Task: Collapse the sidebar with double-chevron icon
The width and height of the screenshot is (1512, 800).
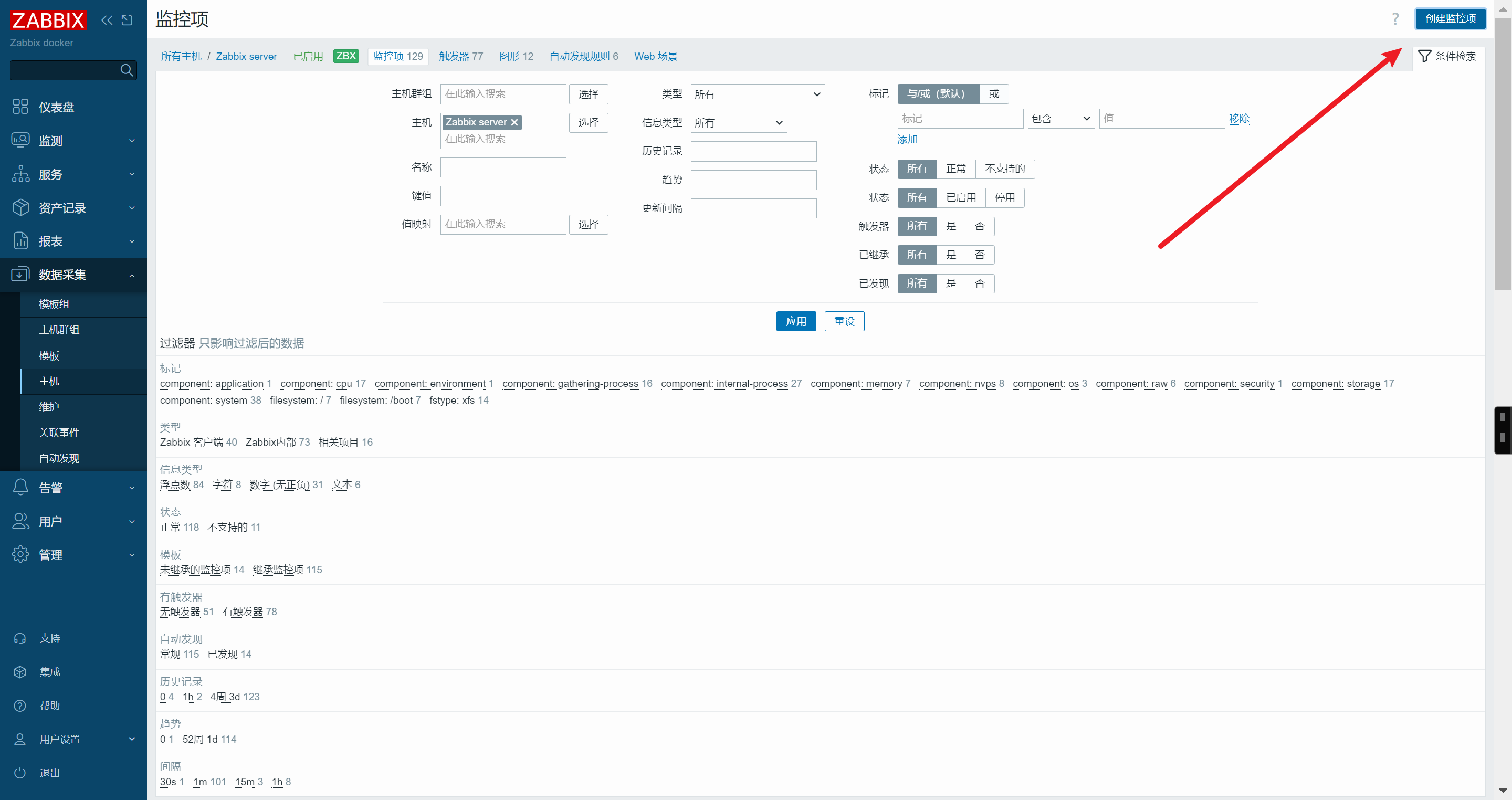Action: tap(107, 20)
